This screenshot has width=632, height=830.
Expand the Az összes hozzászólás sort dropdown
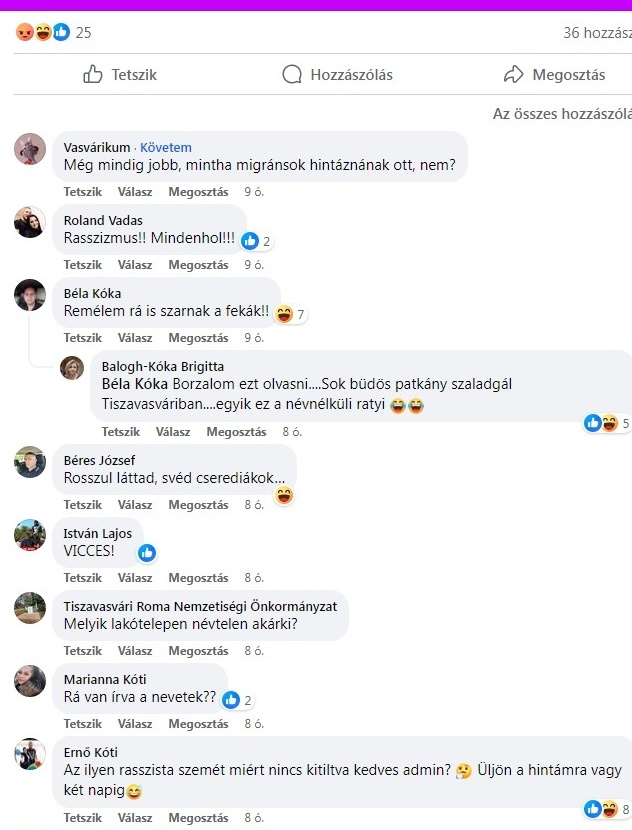(x=562, y=114)
